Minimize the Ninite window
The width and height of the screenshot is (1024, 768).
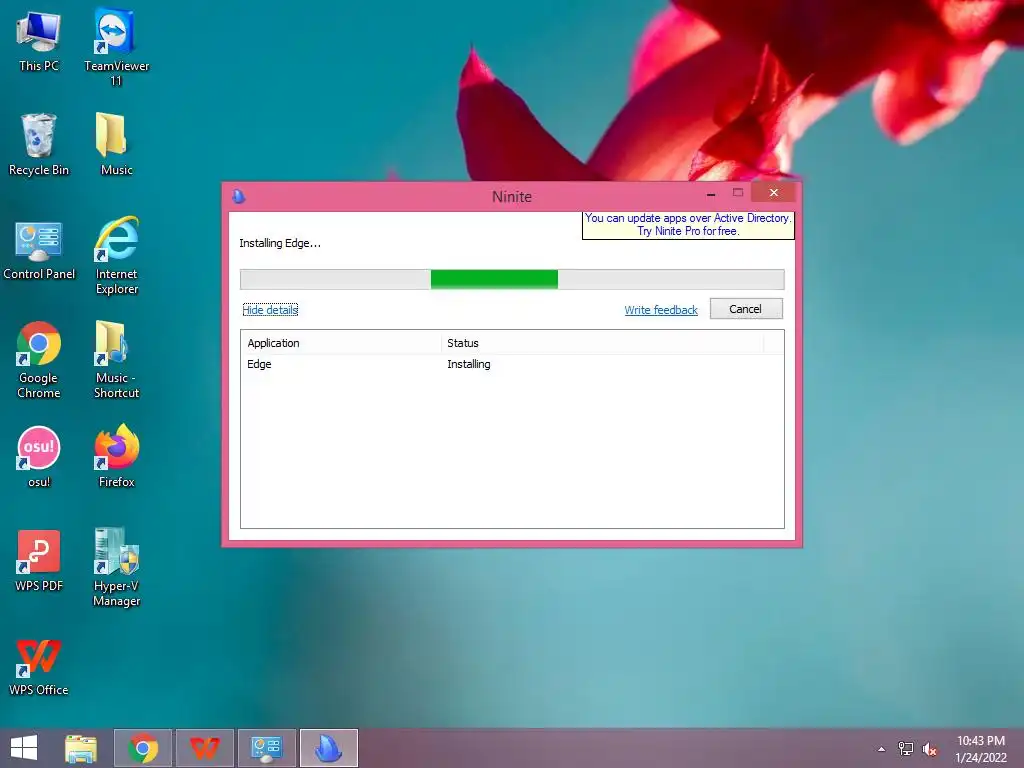(711, 194)
